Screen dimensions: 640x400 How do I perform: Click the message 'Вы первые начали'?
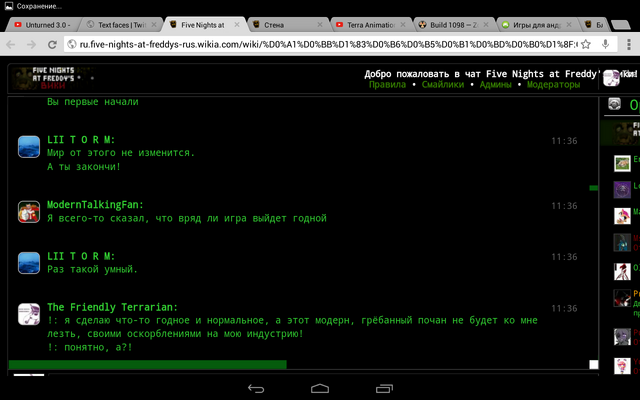(x=93, y=102)
